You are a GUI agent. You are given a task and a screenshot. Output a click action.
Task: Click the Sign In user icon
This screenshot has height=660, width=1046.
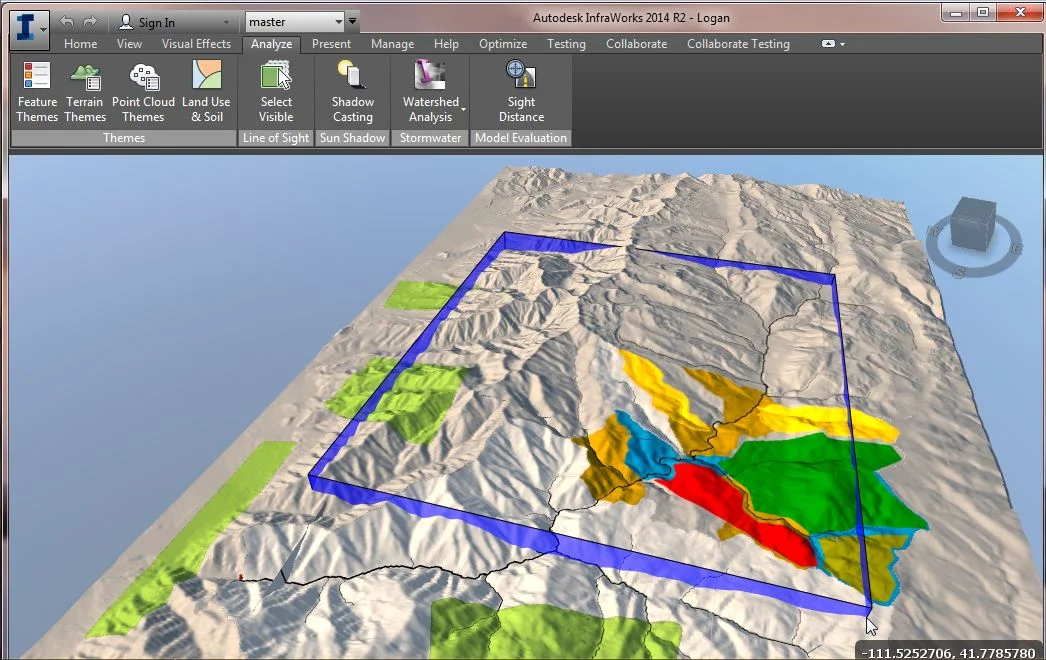pyautogui.click(x=125, y=22)
